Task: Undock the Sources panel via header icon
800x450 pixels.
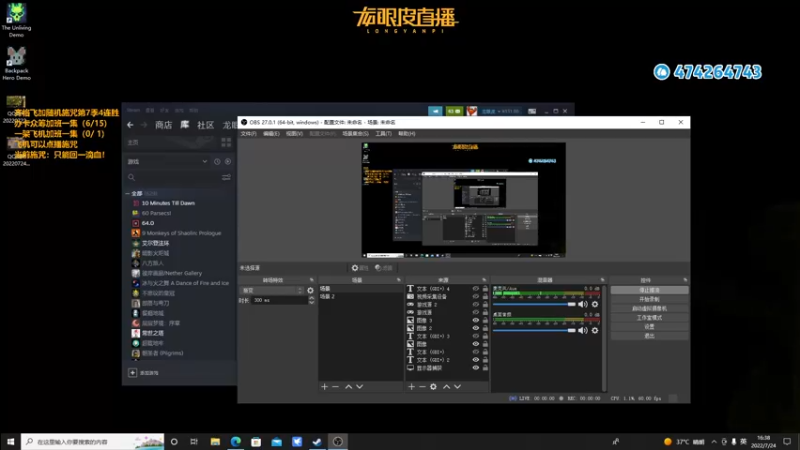Action: pyautogui.click(x=484, y=280)
